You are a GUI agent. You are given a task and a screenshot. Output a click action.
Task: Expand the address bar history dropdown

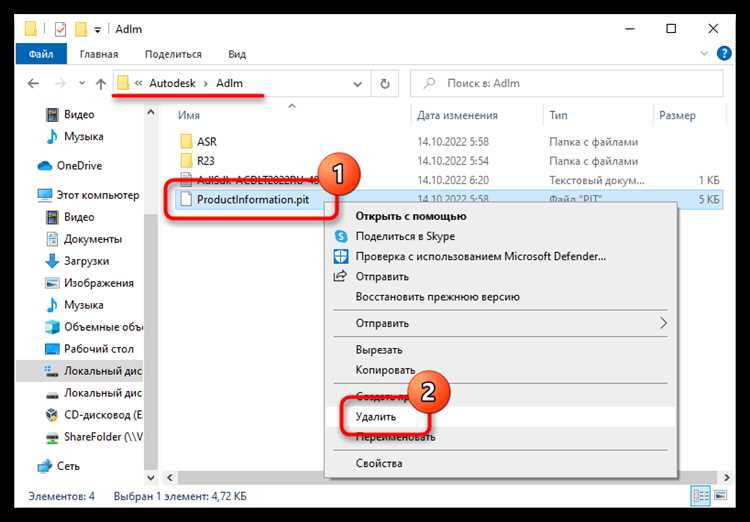tap(357, 84)
